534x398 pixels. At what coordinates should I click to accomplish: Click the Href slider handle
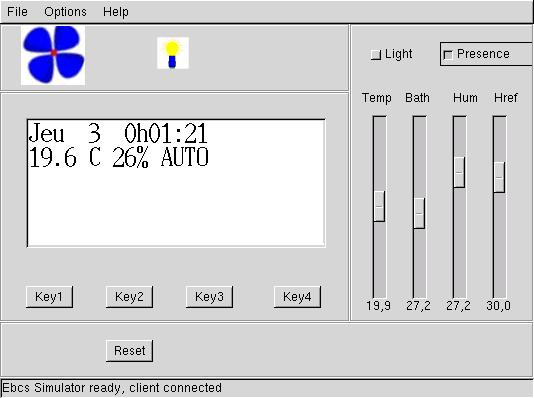click(x=499, y=177)
